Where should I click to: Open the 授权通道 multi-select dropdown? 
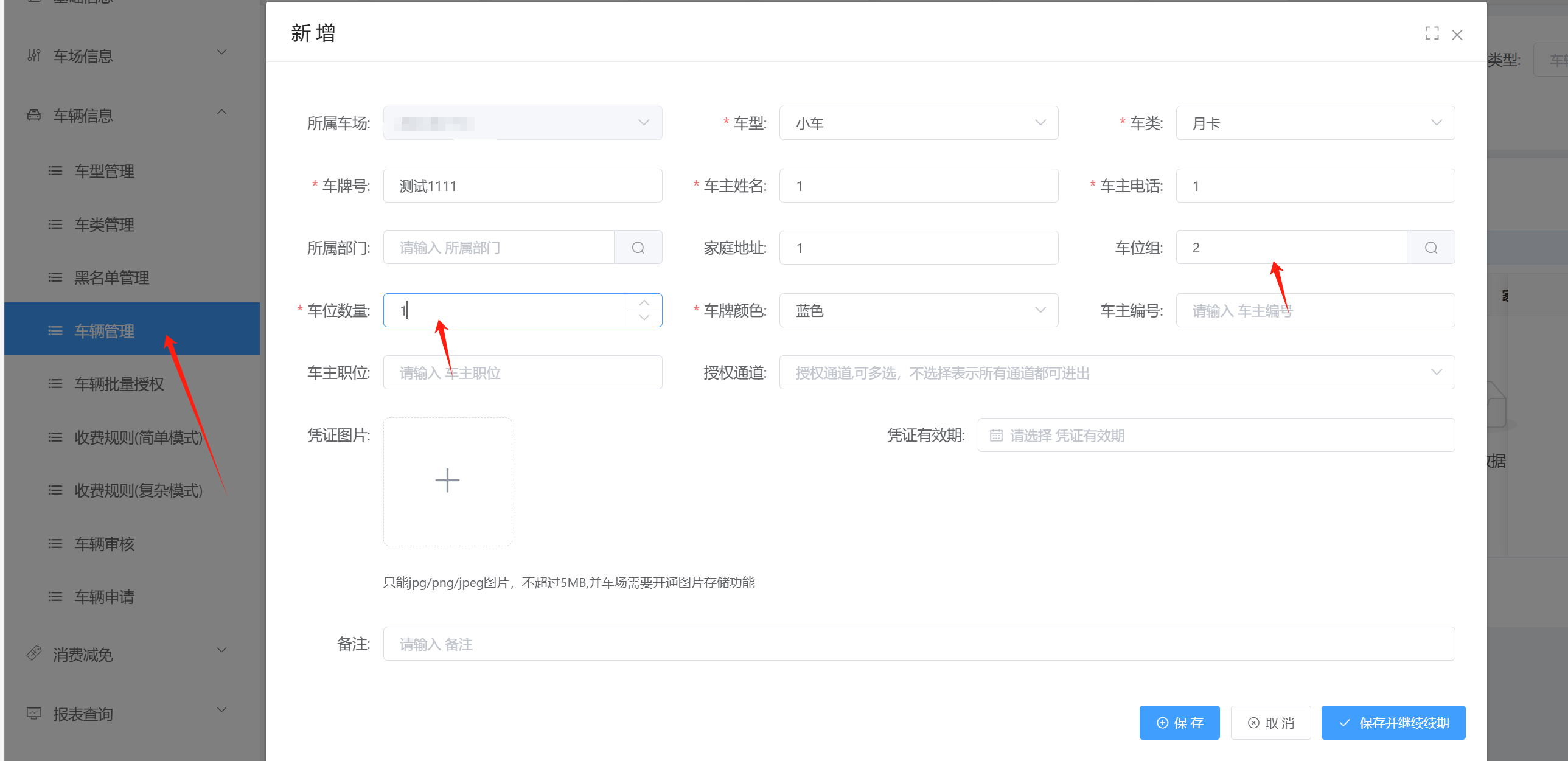click(1117, 372)
